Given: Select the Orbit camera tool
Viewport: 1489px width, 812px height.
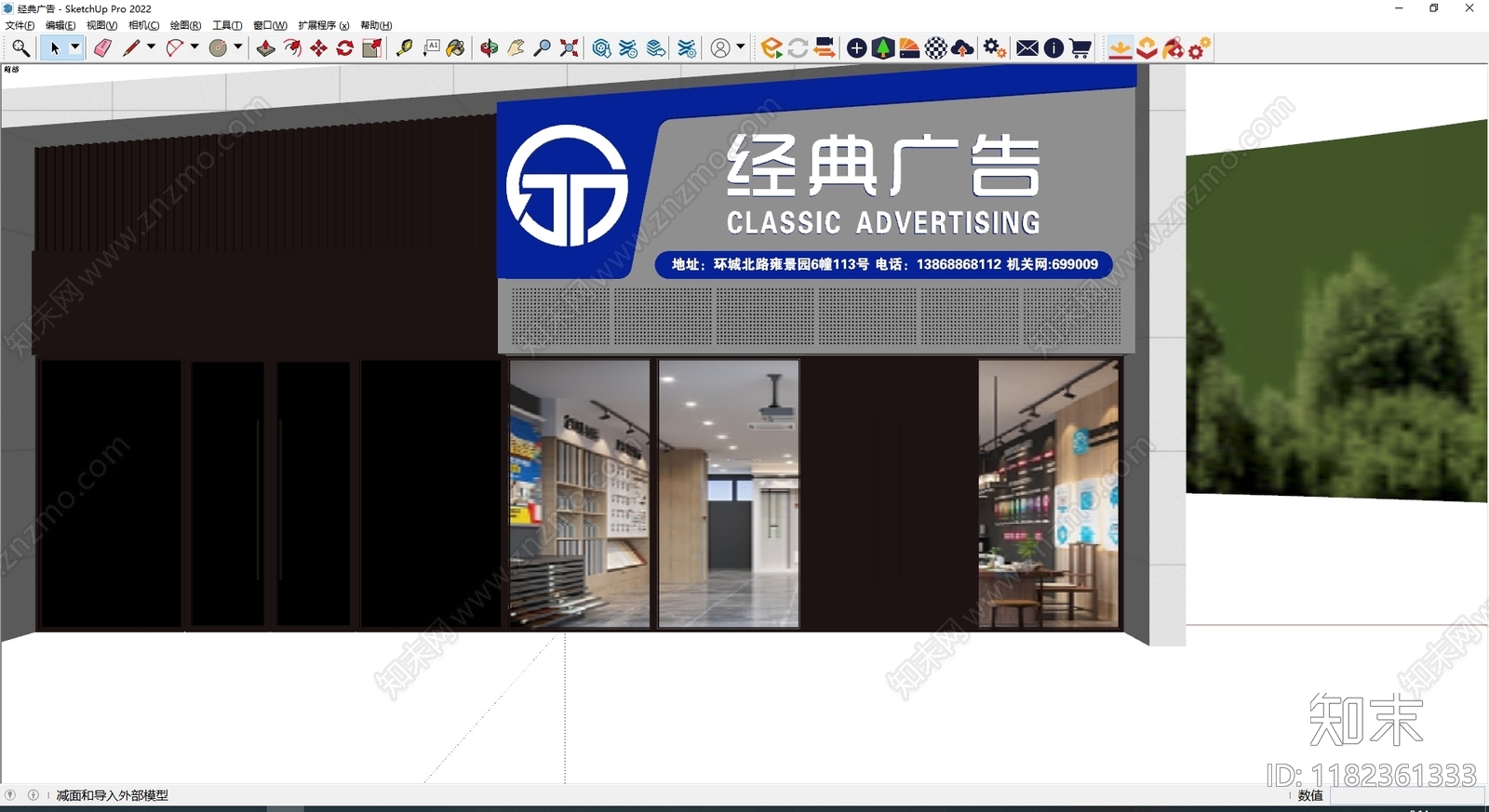Looking at the screenshot, I should 490,47.
